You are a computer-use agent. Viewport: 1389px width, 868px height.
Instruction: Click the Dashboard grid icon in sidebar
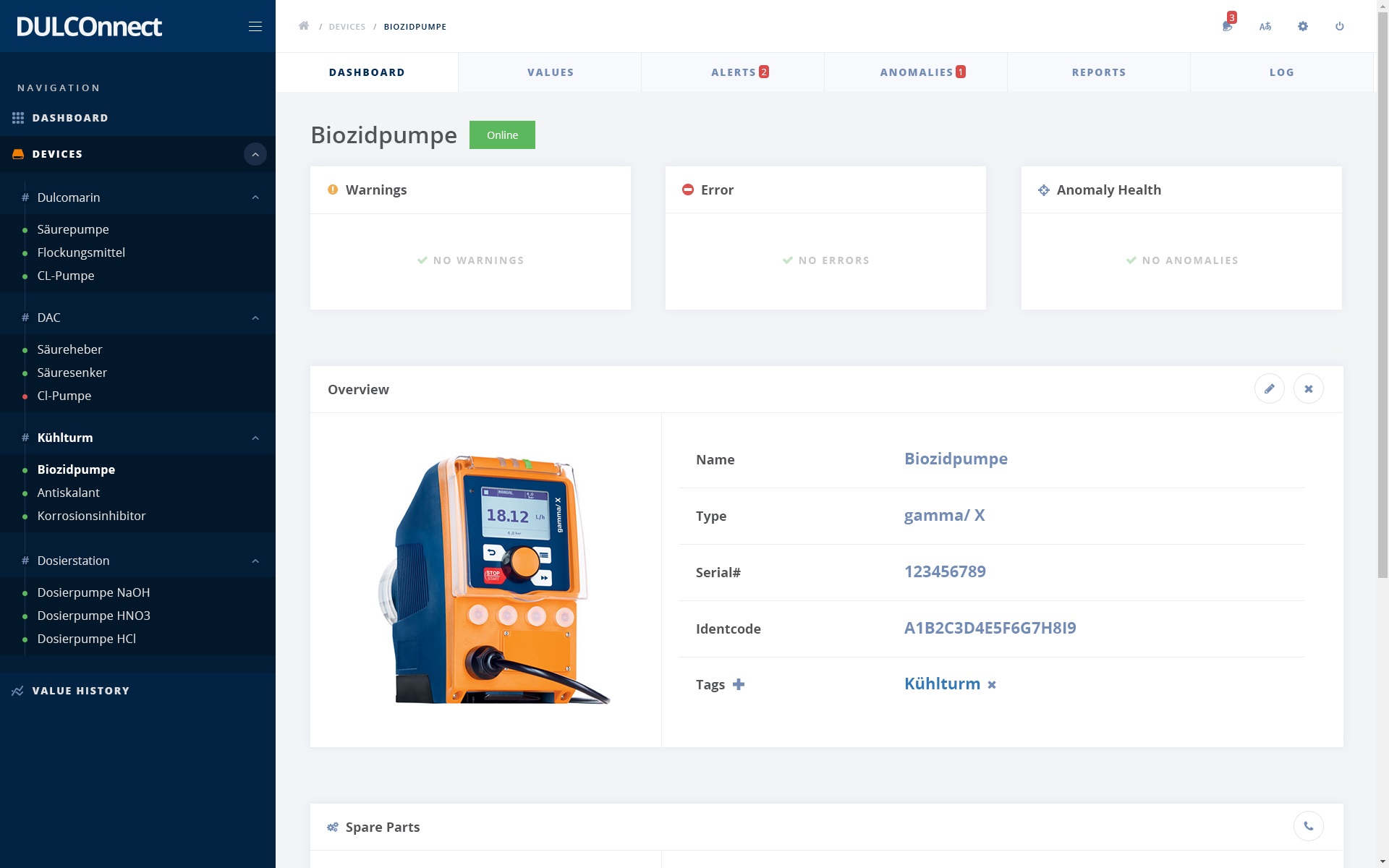18,117
